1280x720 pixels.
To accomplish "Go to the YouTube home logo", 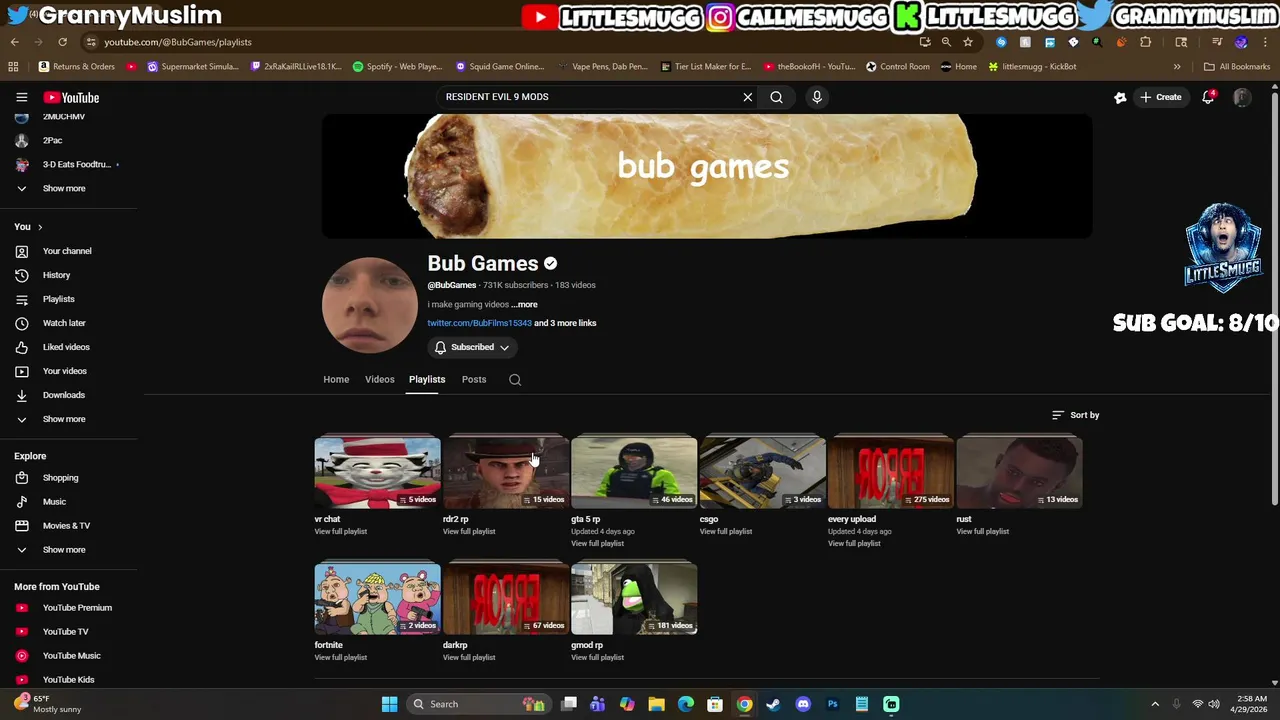I will (71, 97).
